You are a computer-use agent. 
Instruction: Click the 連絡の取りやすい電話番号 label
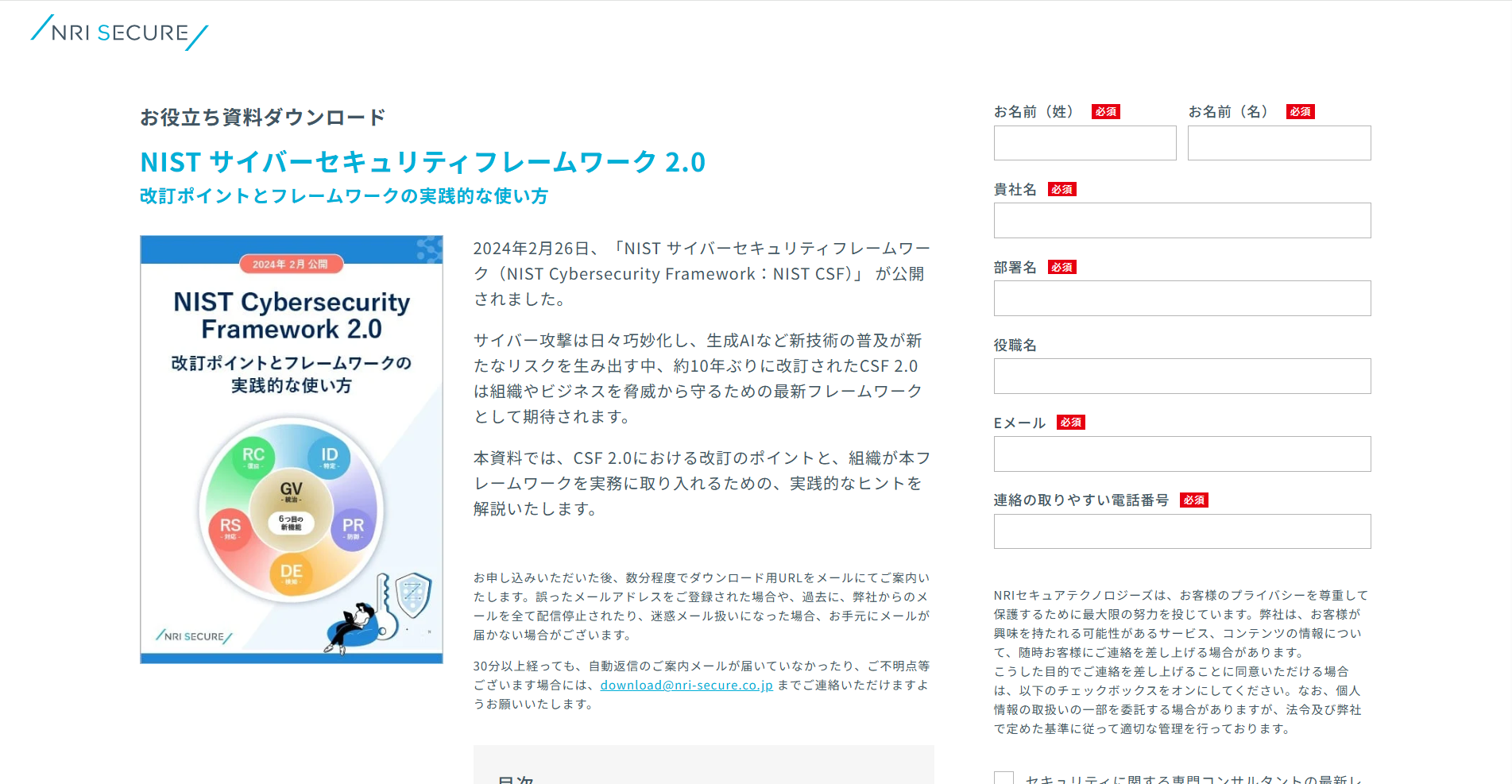tap(1081, 500)
